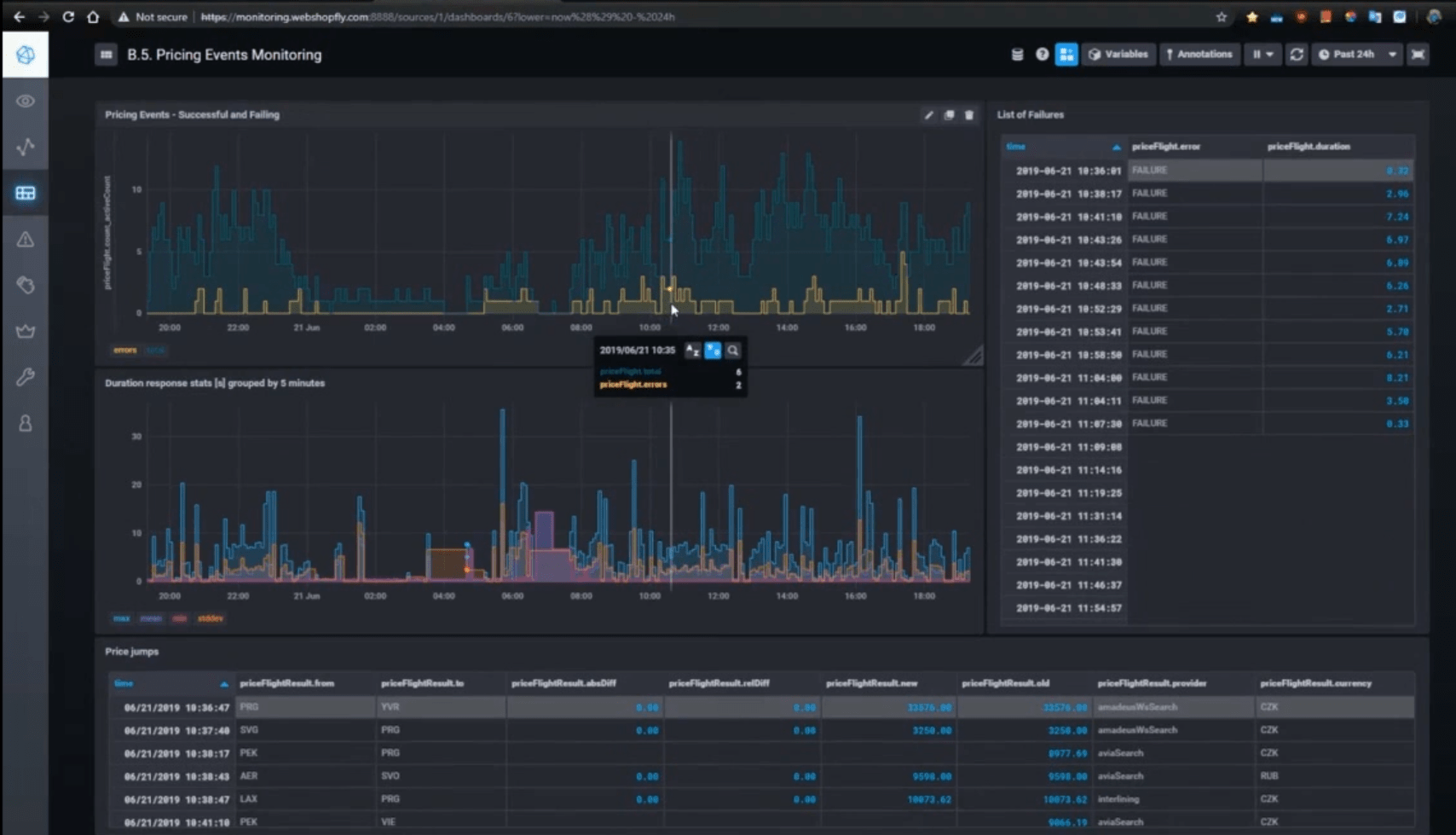Click the edit pencil on Pricing Events panel
This screenshot has height=835, width=1456.
928,115
